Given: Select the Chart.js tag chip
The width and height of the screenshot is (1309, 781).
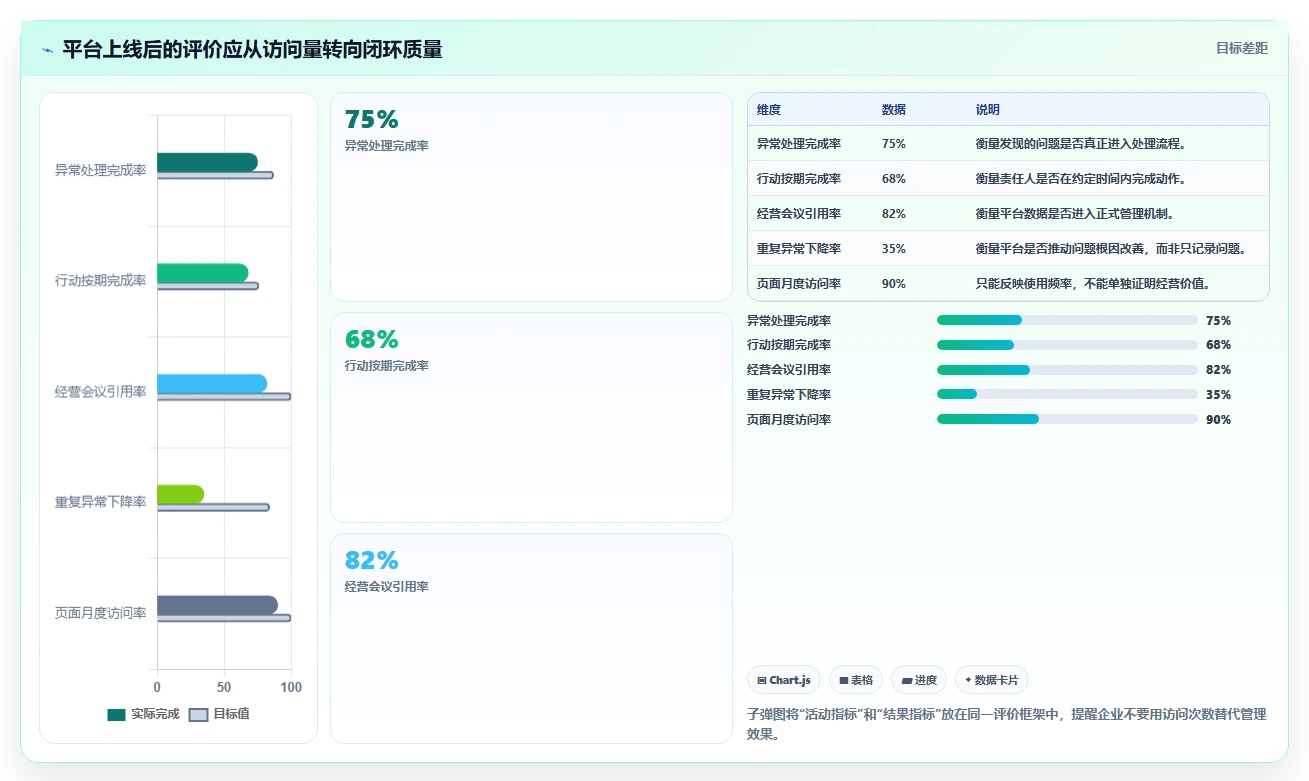Looking at the screenshot, I should coord(784,680).
